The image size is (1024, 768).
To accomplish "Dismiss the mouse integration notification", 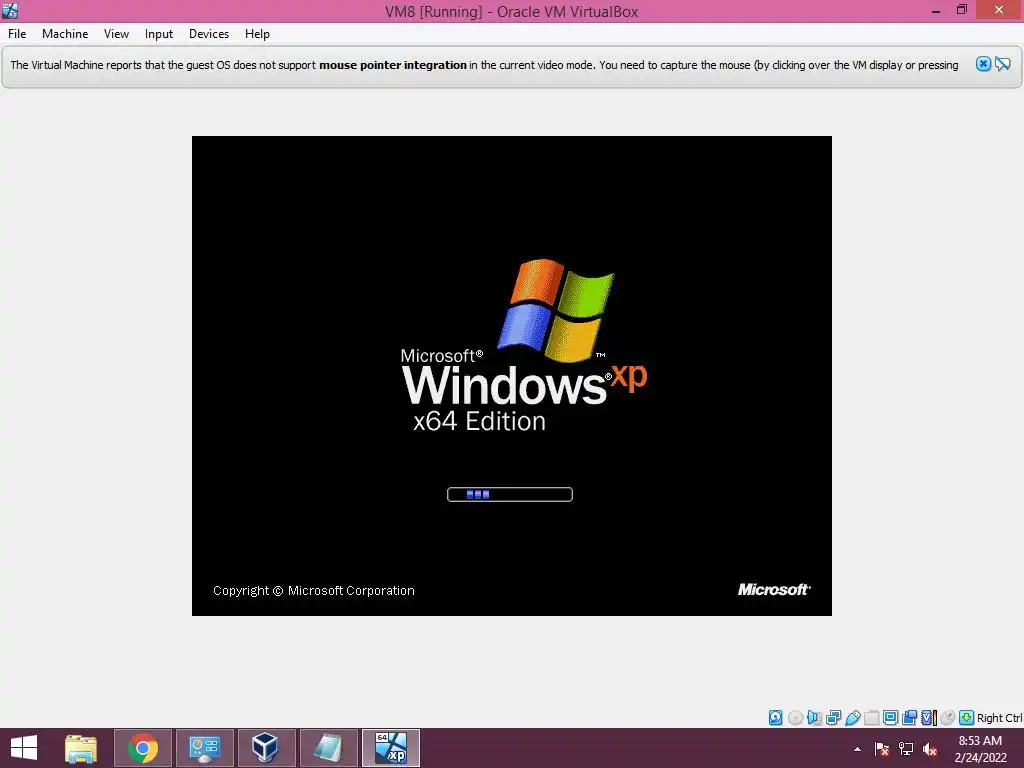I will pos(983,64).
